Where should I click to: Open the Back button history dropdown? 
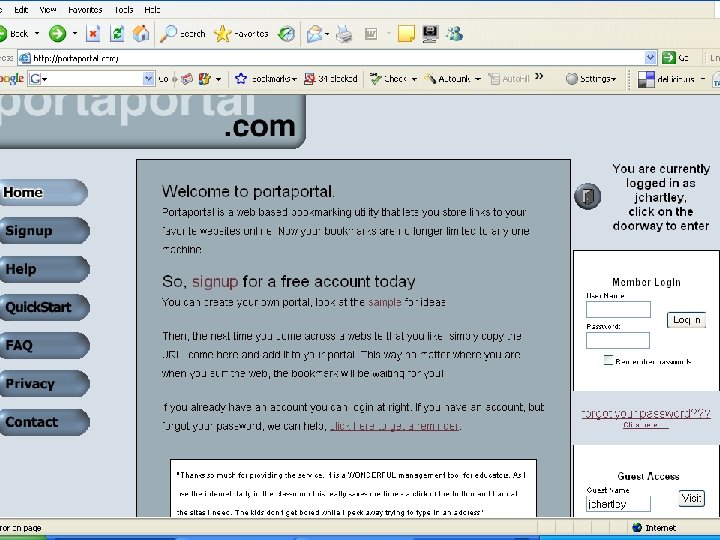37,34
